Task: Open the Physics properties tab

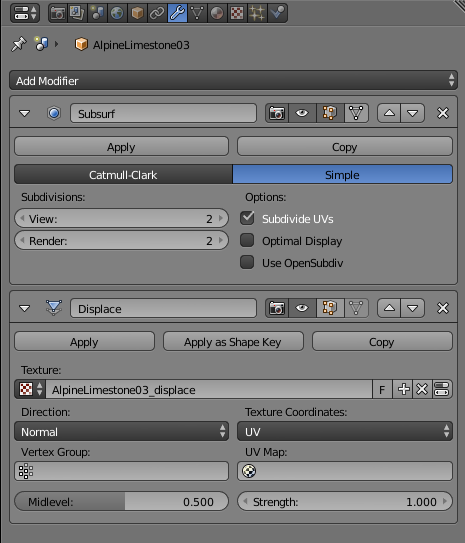Action: pos(277,13)
